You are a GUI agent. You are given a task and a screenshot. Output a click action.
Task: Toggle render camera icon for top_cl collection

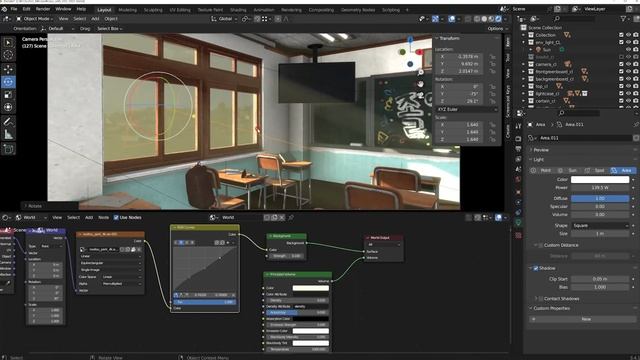(x=636, y=86)
